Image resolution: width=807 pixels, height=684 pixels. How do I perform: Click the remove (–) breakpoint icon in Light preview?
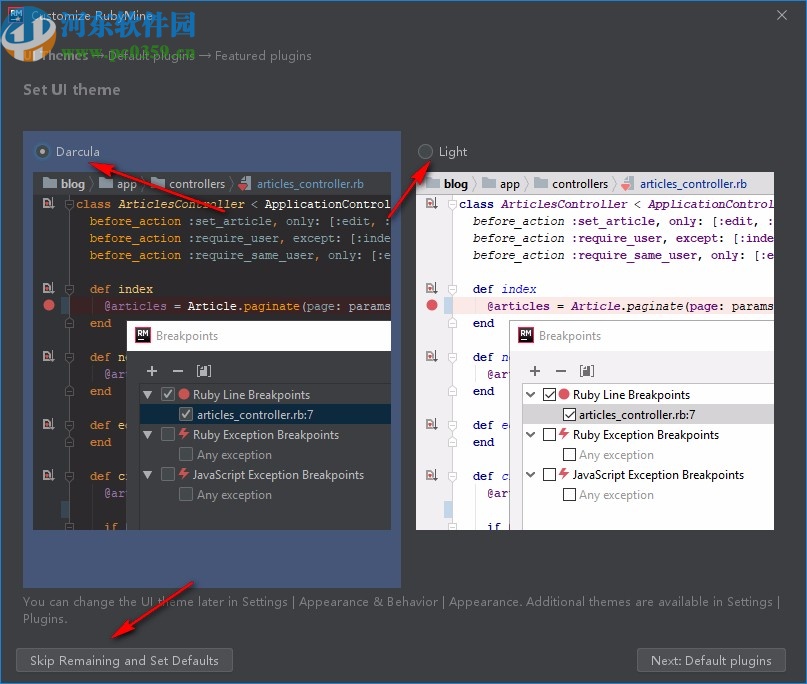click(561, 371)
